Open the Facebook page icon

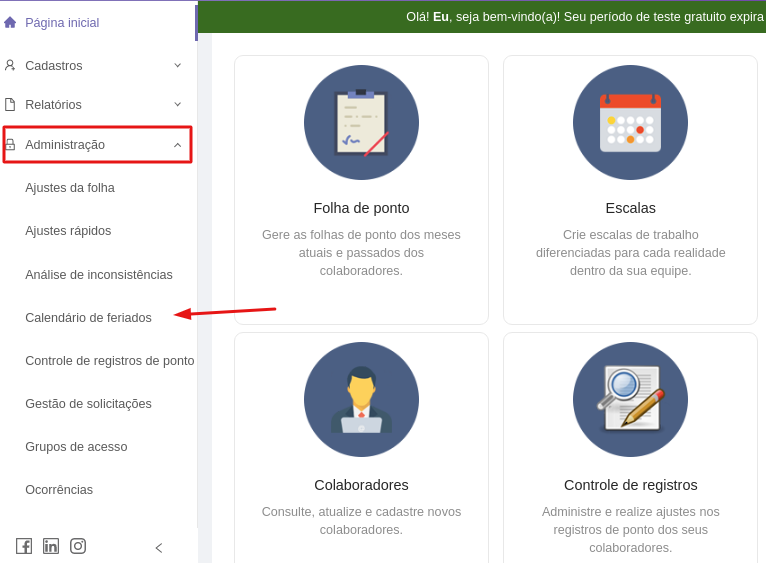pos(24,546)
